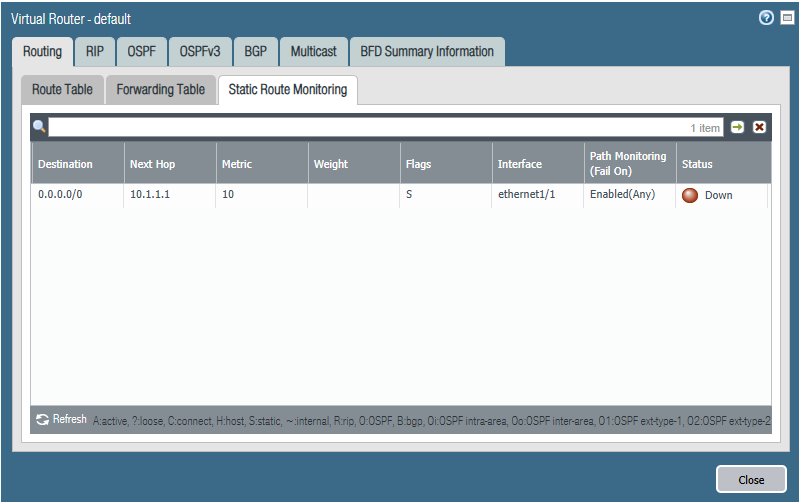Sort by Path Monitoring column header

pos(630,164)
